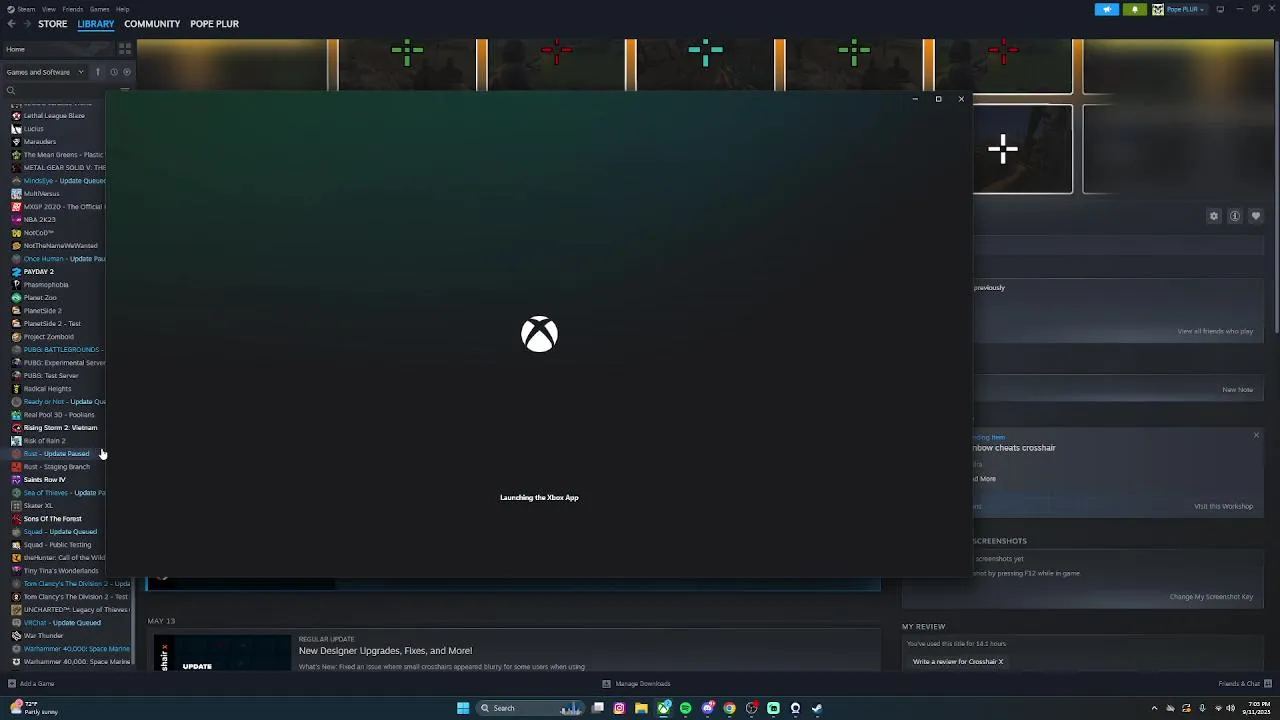The height and width of the screenshot is (720, 1280).
Task: Select Rising Storm 2: Vietnam in library
Action: 60,428
